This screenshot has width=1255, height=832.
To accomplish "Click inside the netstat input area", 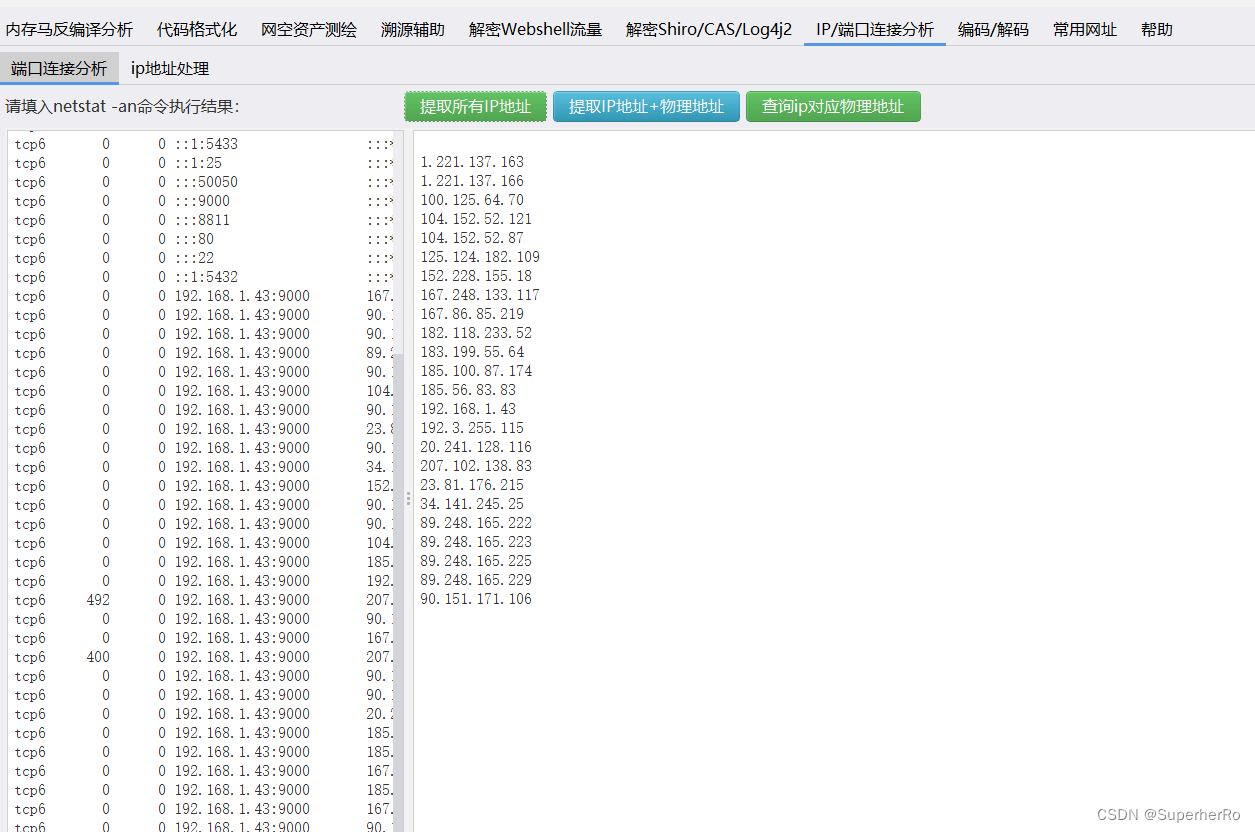I will click(200, 450).
